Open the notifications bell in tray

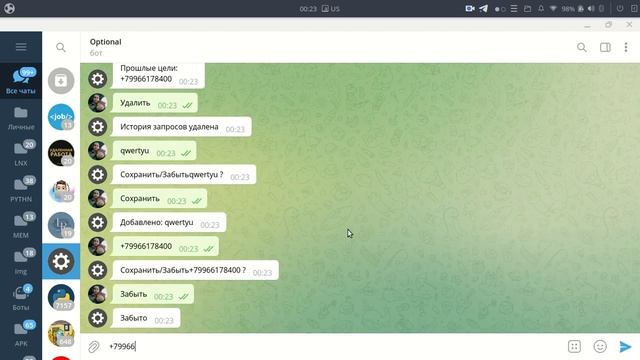tap(541, 9)
